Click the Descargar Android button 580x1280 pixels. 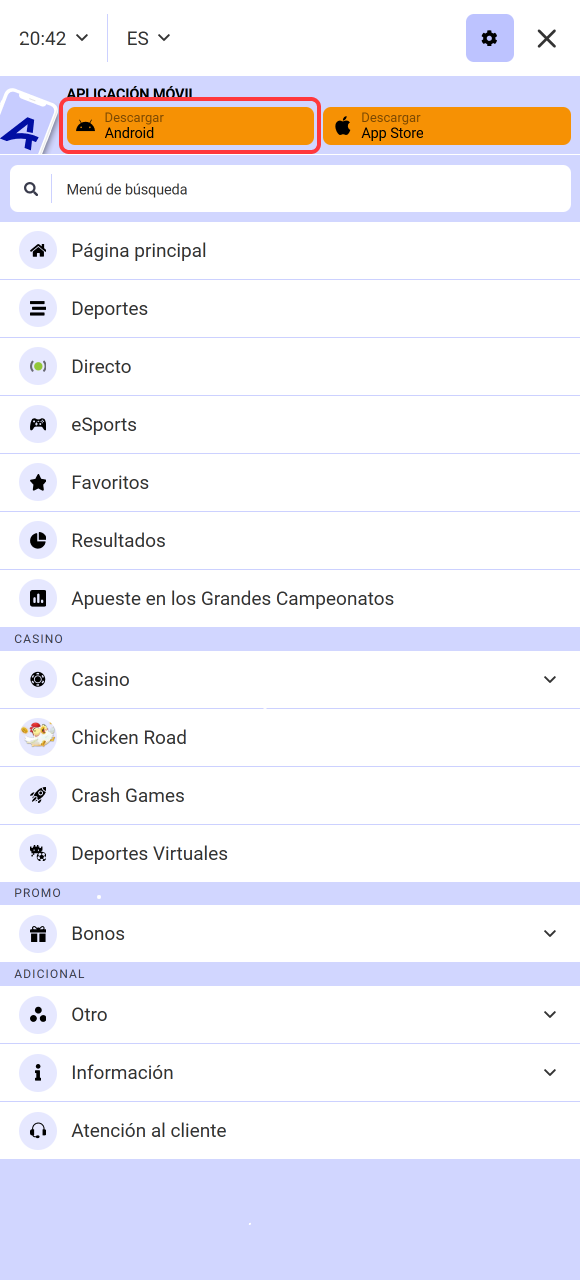pos(190,125)
